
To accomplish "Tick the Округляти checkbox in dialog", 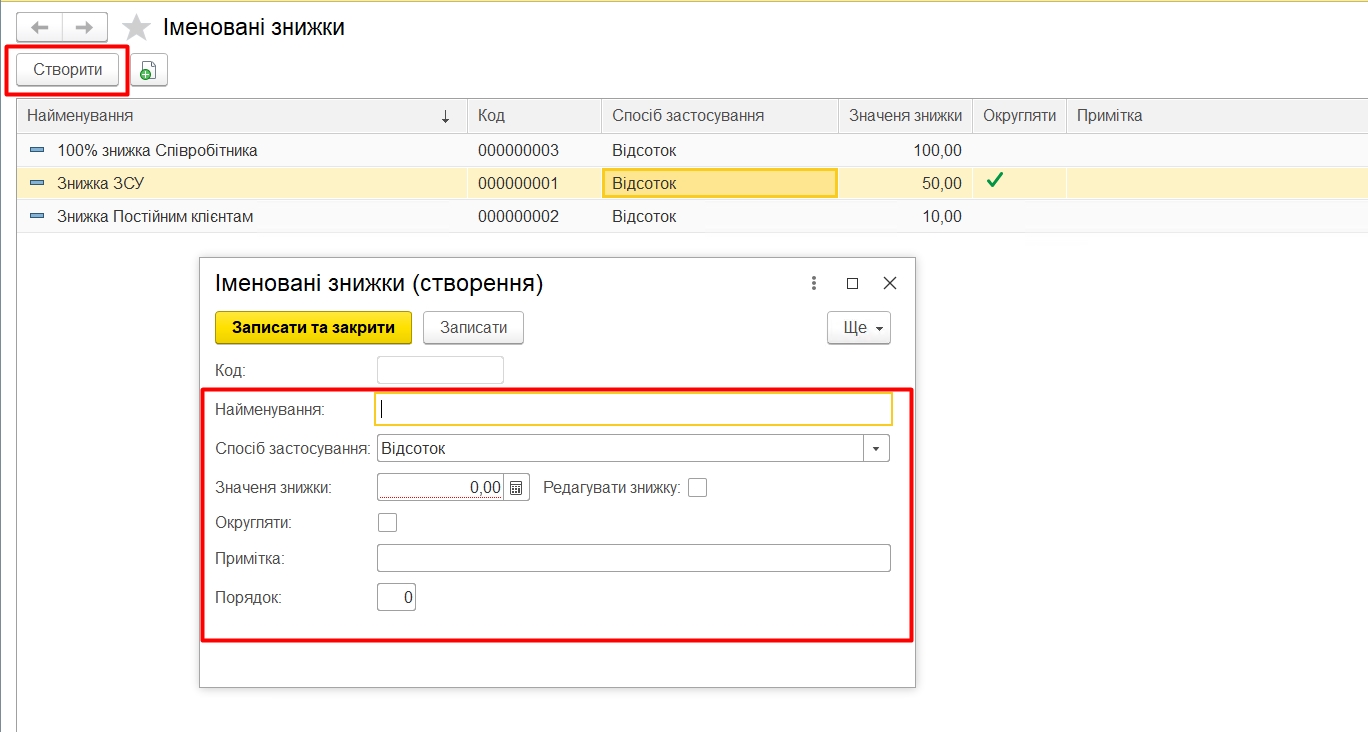I will pos(387,522).
